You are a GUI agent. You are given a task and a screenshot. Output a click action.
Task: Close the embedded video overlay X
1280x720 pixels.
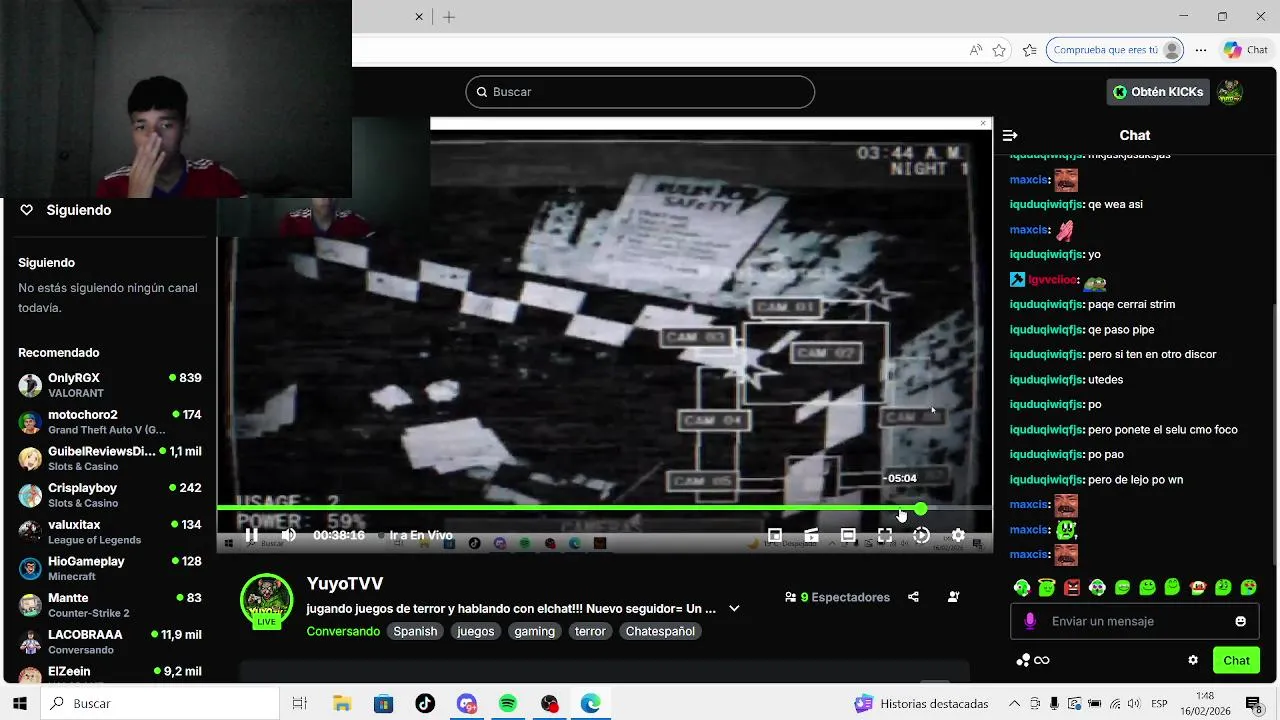[x=983, y=123]
